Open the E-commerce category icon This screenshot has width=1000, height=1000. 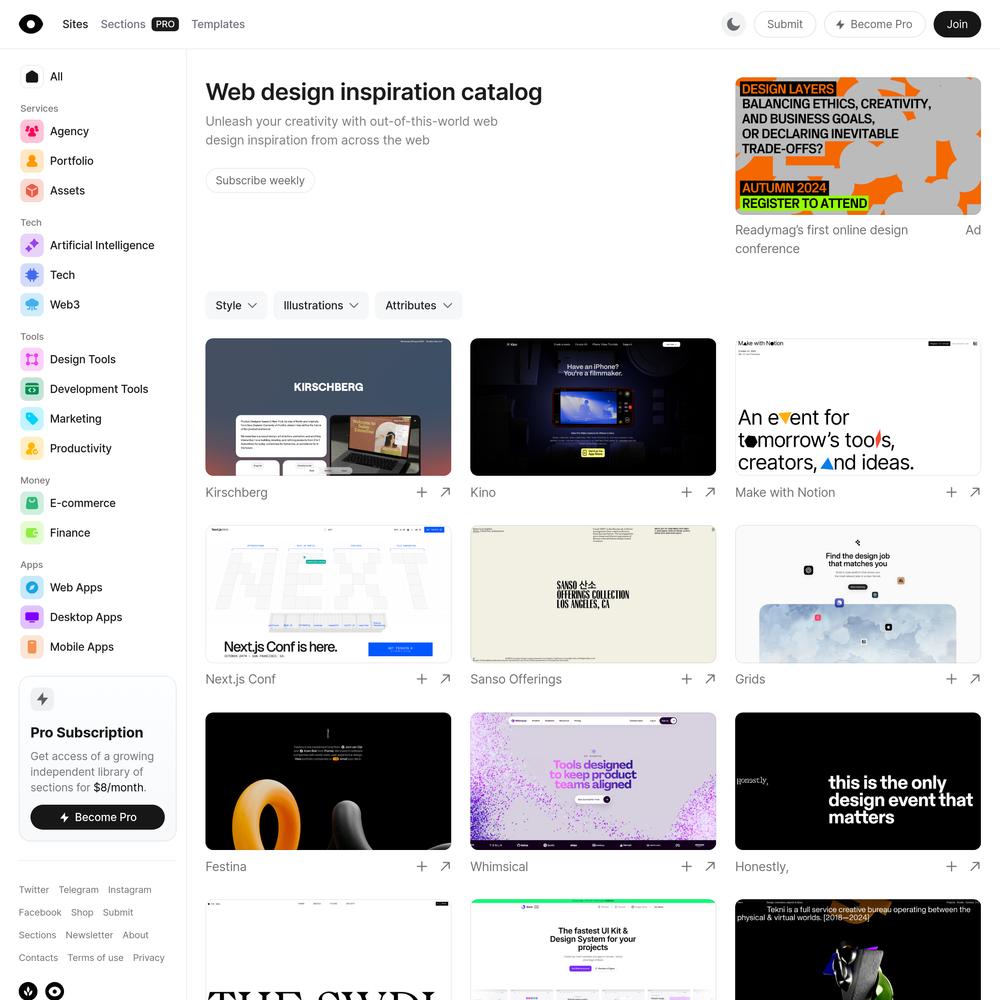32,503
